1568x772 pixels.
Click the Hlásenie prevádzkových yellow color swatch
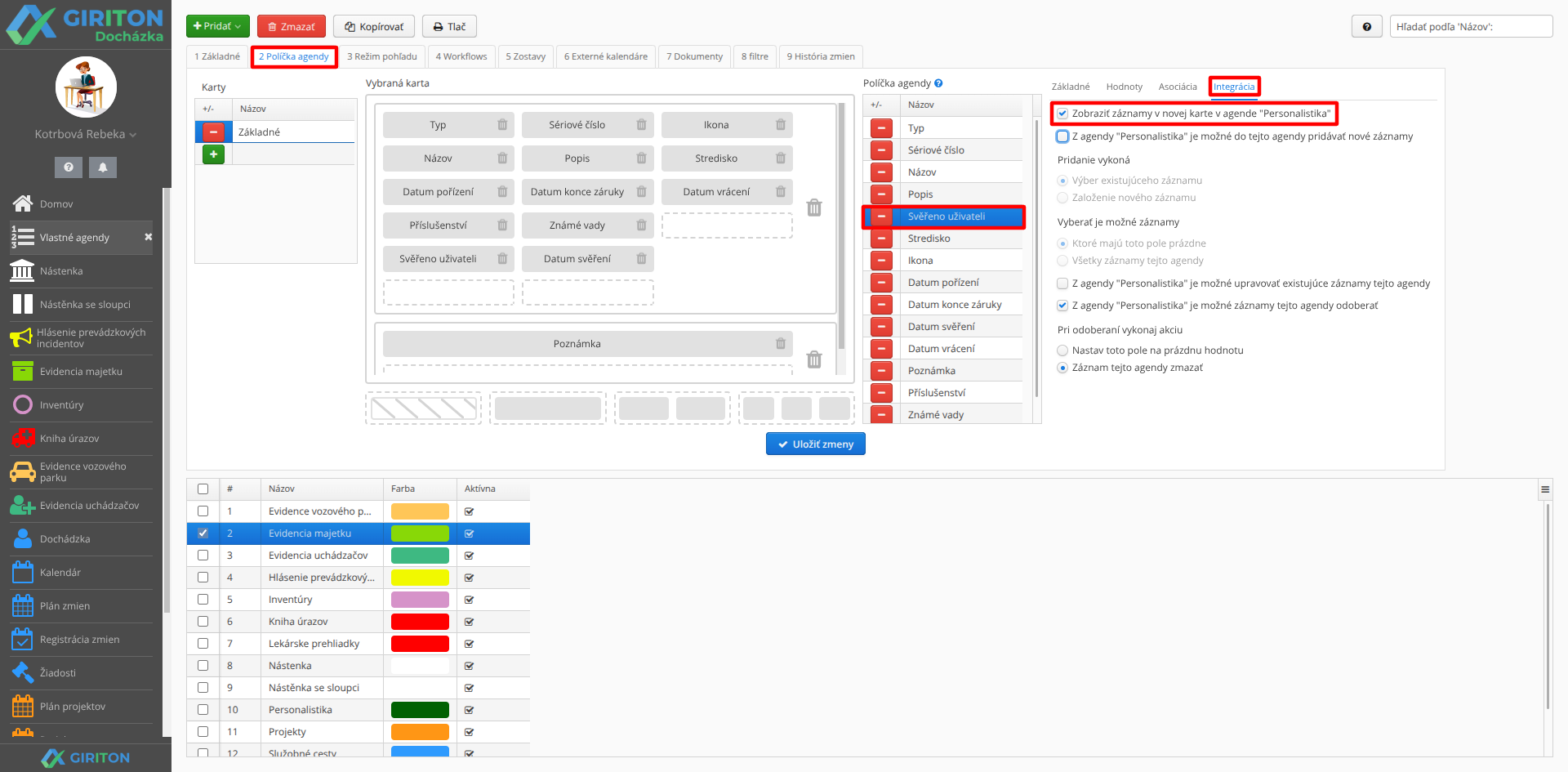point(420,577)
